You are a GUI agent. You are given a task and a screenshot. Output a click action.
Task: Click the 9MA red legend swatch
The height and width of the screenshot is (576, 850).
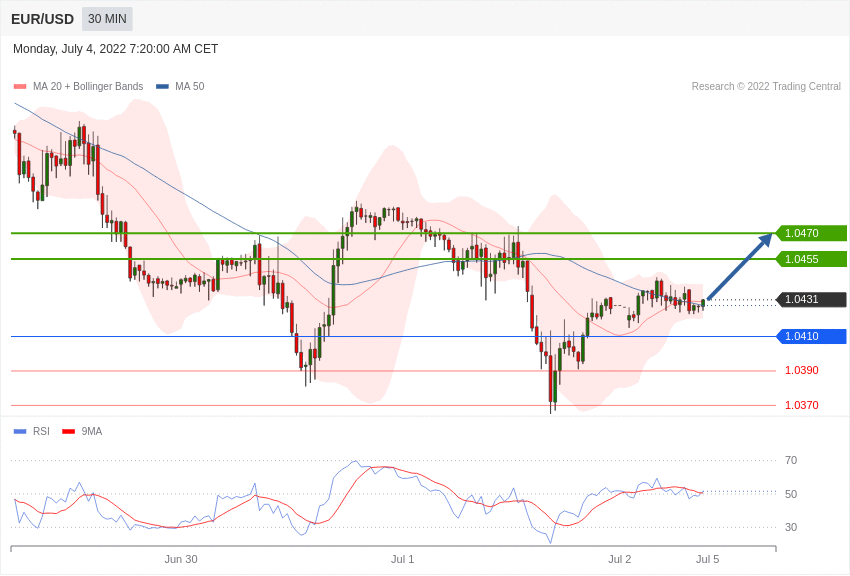[69, 431]
